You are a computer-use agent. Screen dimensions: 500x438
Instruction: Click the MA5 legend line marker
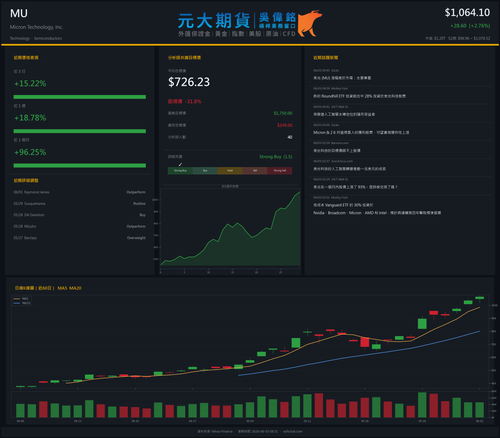pyautogui.click(x=17, y=299)
